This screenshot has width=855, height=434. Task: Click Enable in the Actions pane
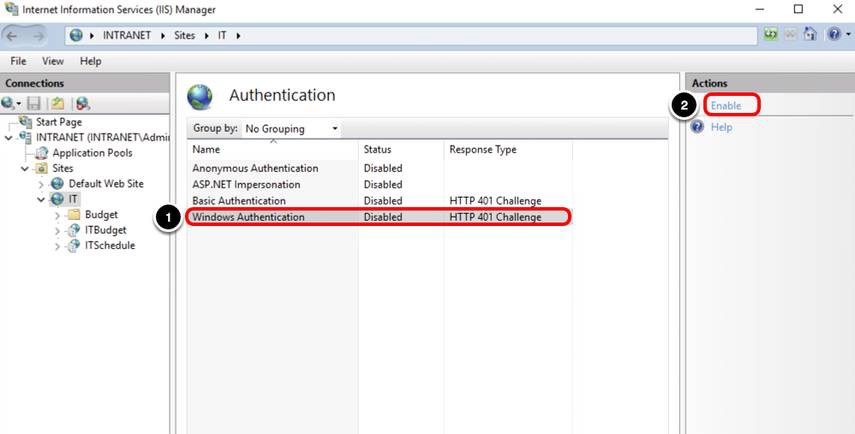point(726,105)
